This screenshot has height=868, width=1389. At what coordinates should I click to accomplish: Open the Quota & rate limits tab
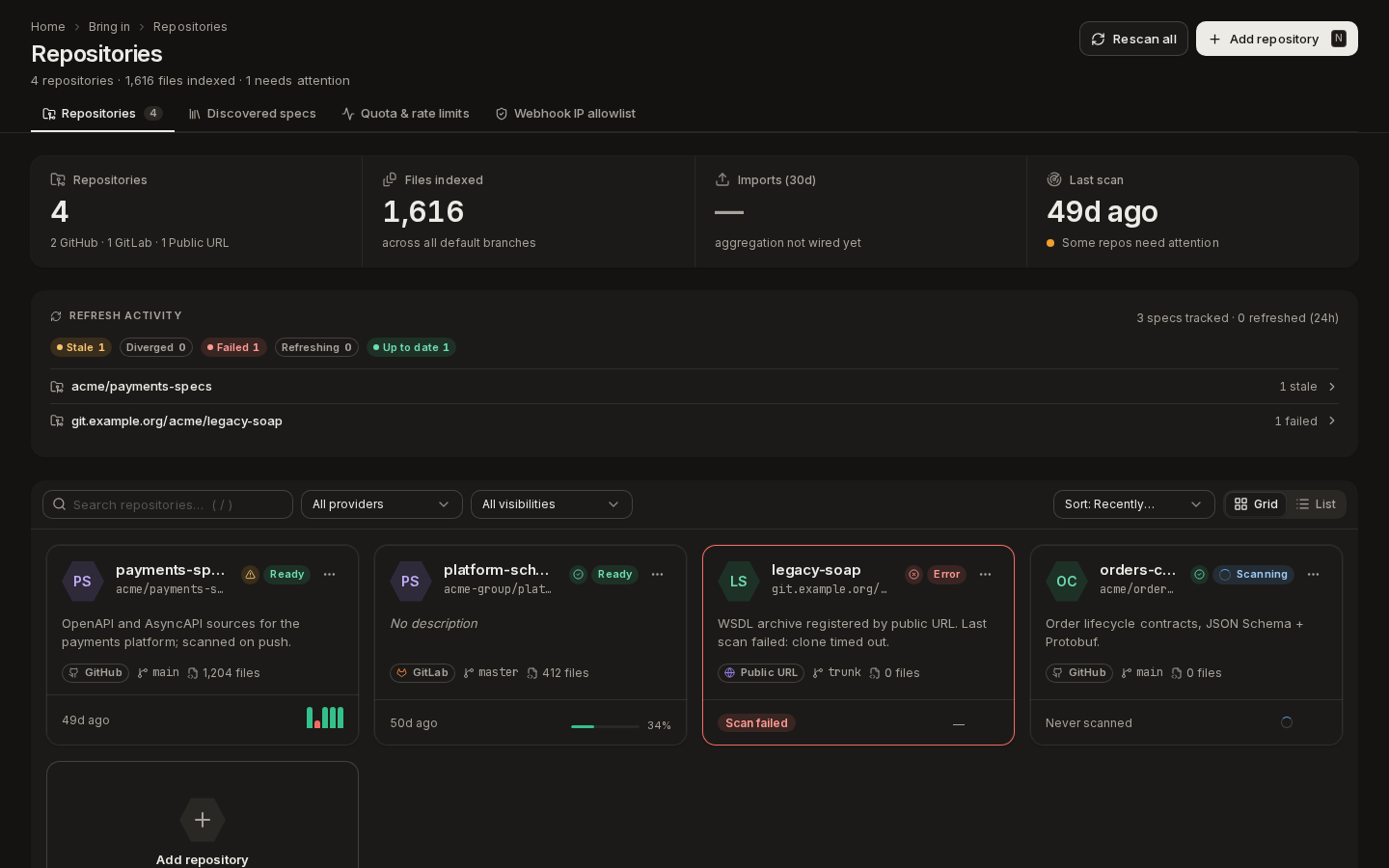pyautogui.click(x=406, y=114)
